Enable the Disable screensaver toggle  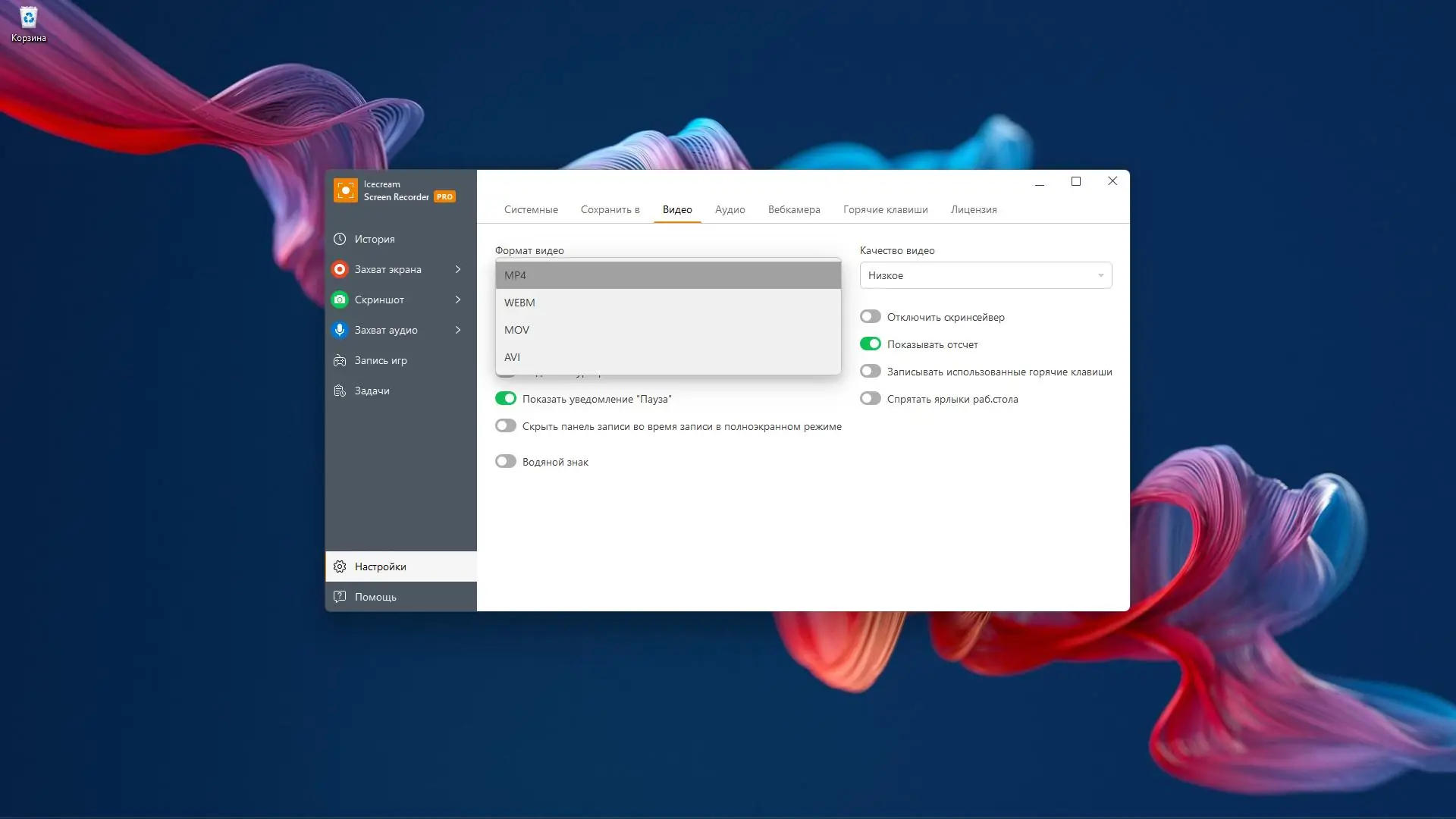click(x=870, y=317)
